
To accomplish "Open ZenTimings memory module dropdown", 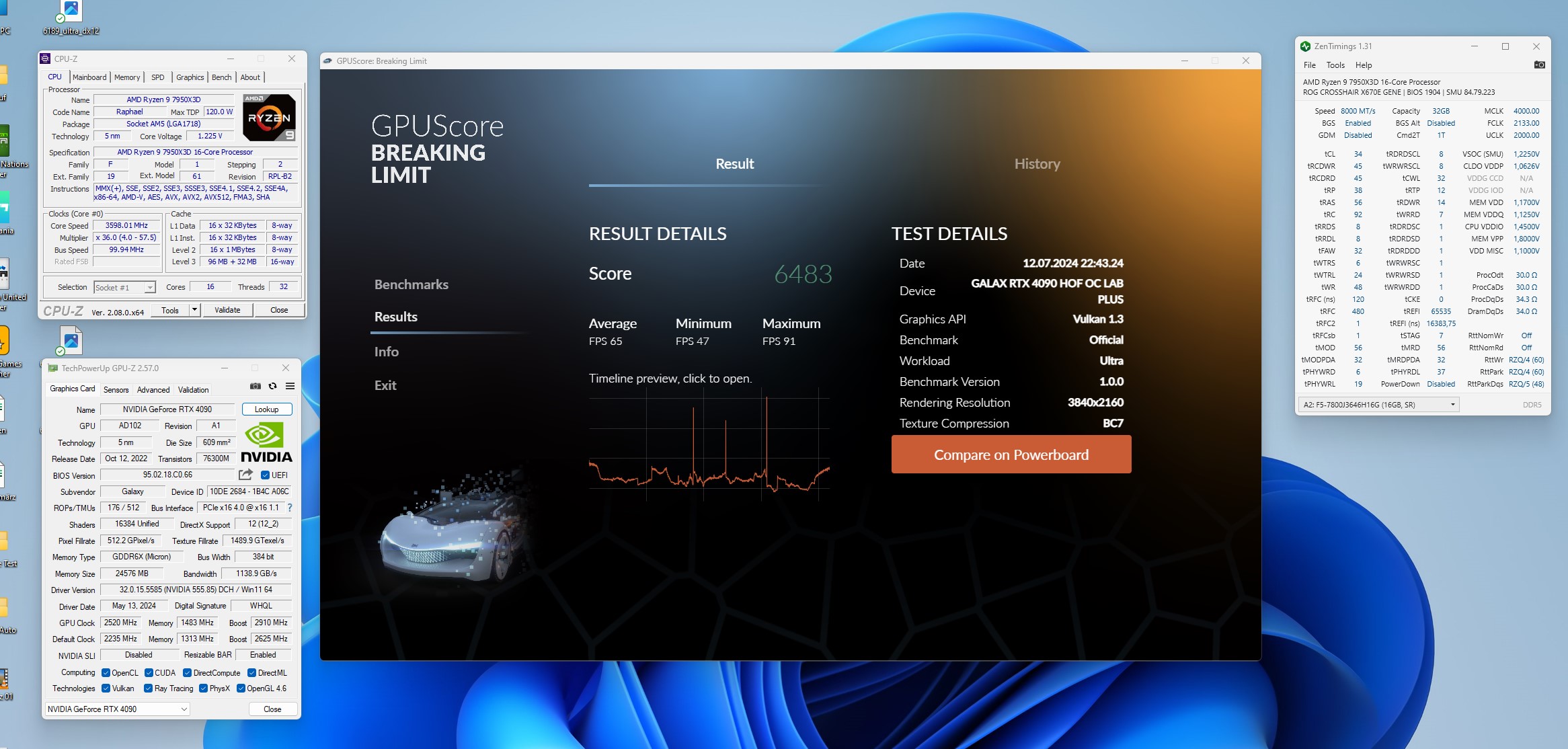I will coord(1378,405).
